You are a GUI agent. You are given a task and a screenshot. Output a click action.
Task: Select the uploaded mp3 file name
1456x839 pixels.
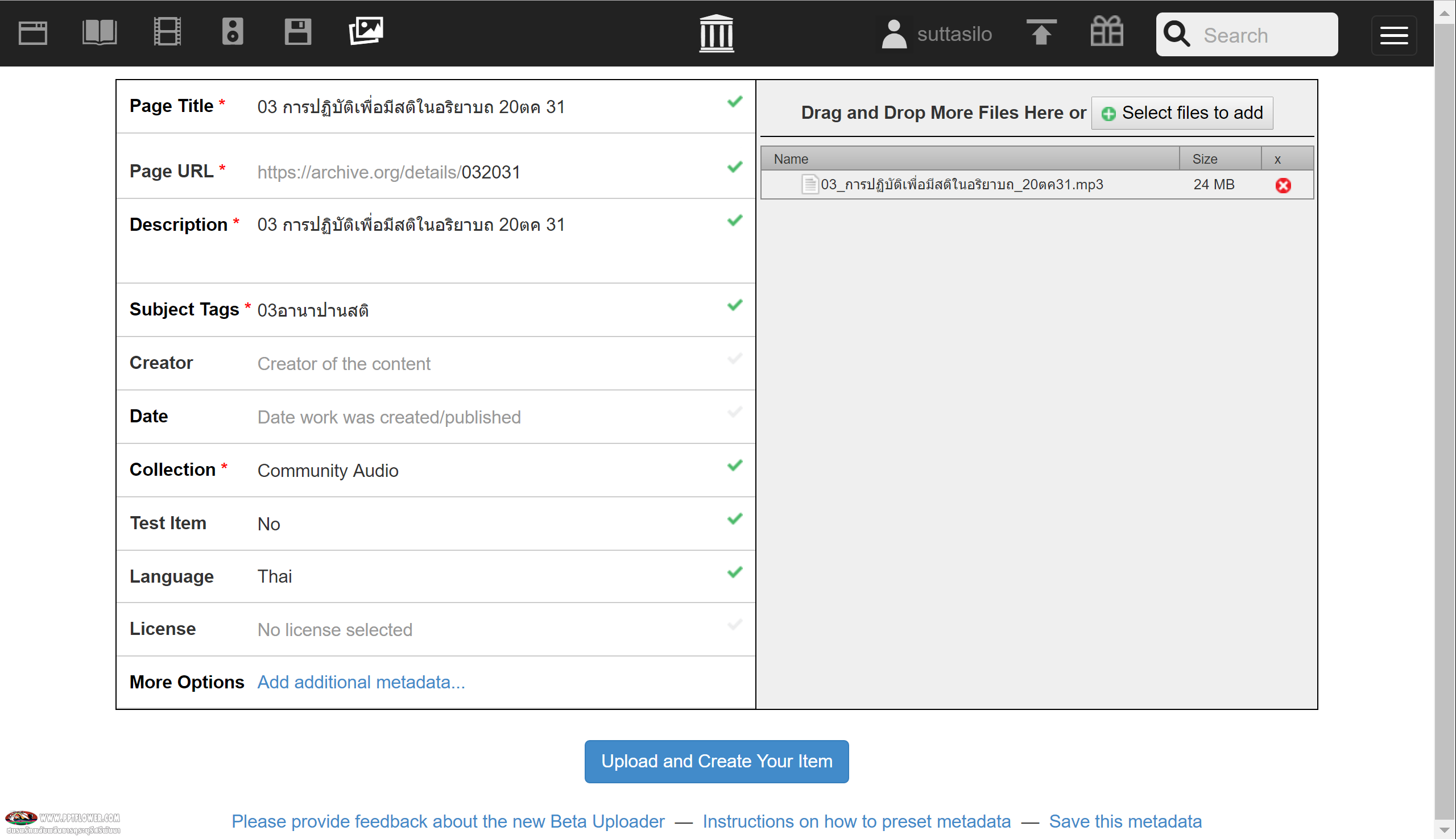tap(962, 185)
